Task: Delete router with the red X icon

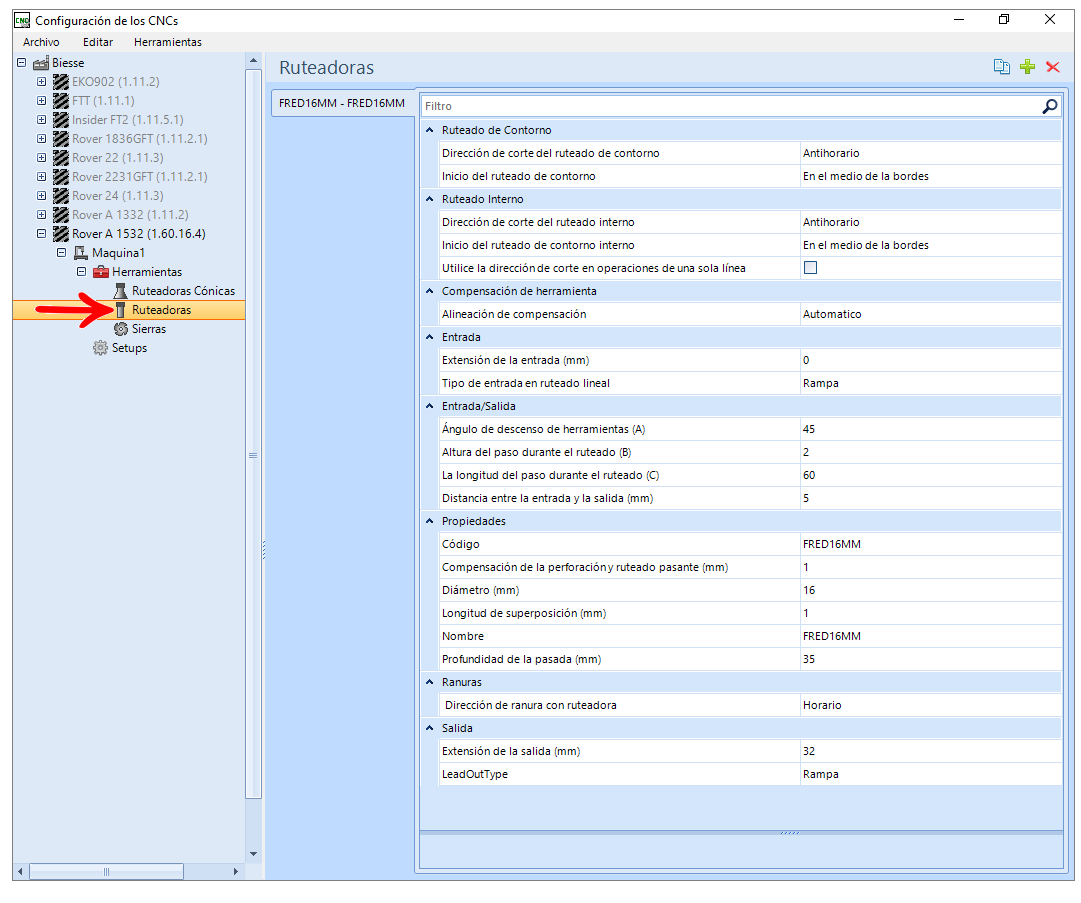Action: click(x=1052, y=67)
